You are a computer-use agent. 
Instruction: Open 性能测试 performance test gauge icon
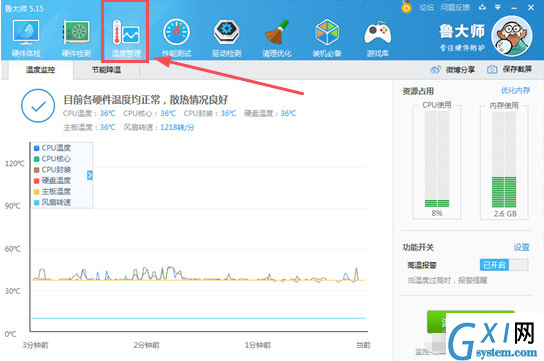[176, 37]
